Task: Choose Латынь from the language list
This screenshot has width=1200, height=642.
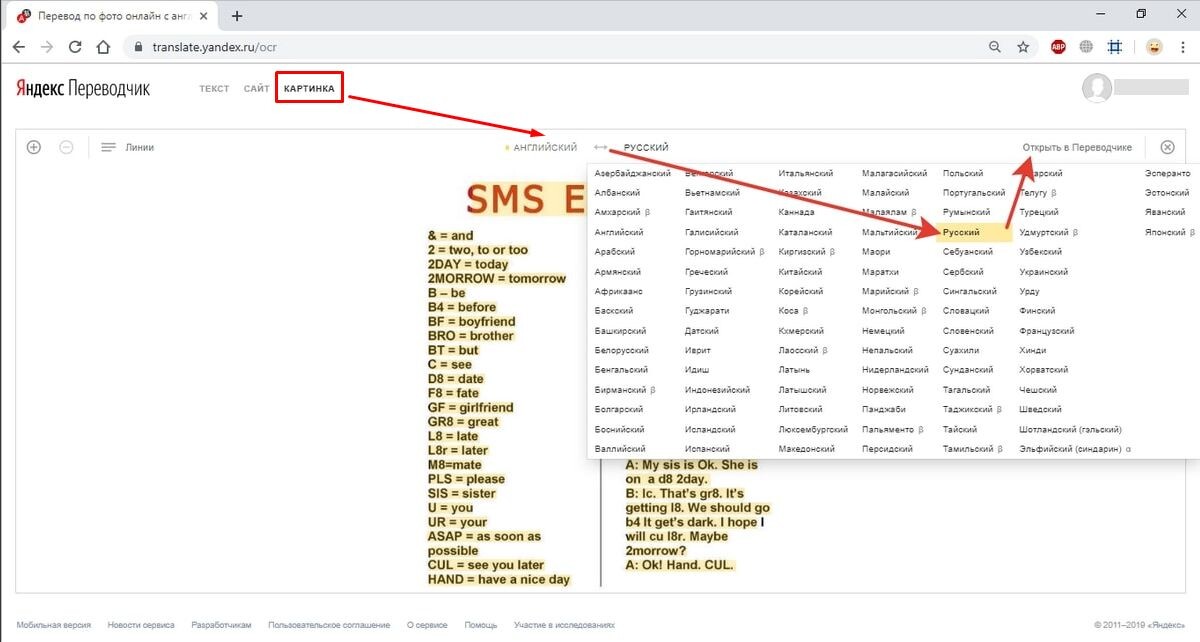Action: (x=795, y=370)
